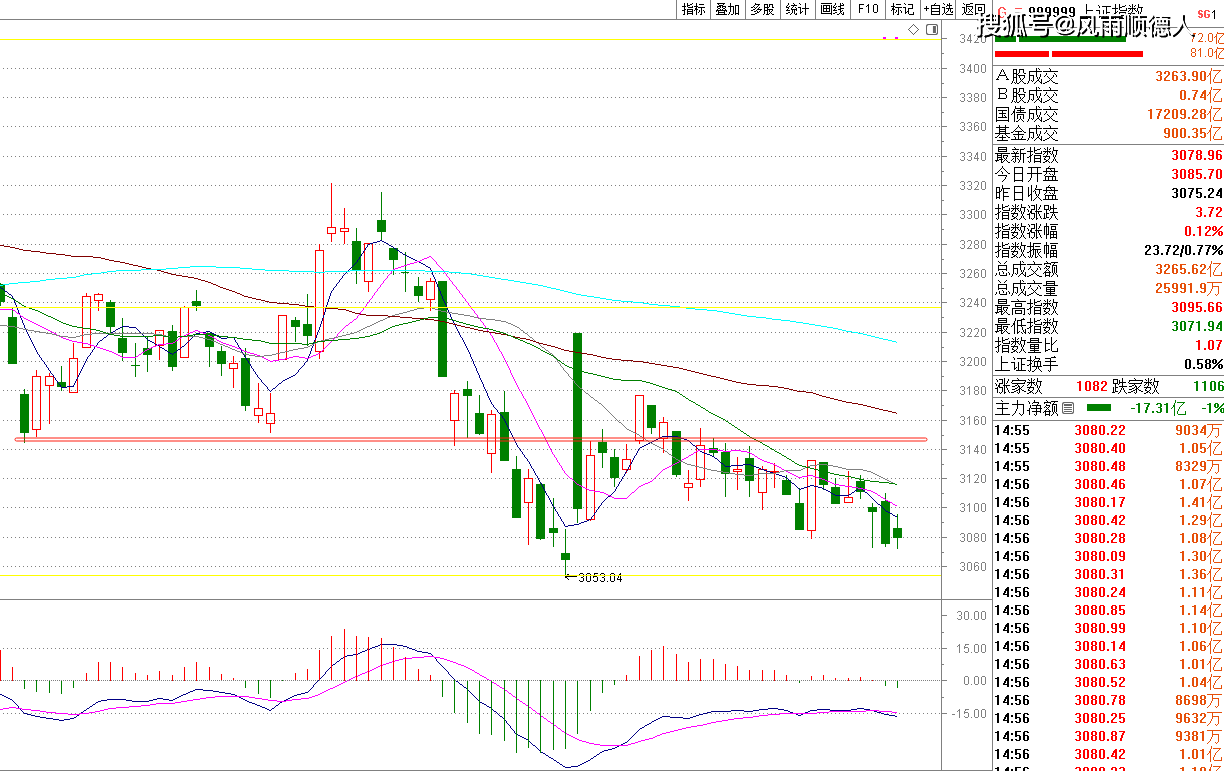Image resolution: width=1224 pixels, height=771 pixels.
Task: Click the 叠加 overlay button
Action: 727,9
